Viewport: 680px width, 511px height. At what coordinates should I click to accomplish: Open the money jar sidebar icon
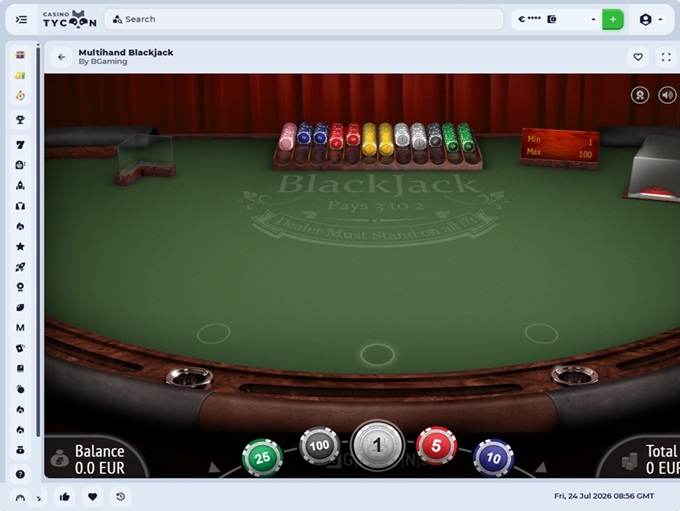pyautogui.click(x=20, y=450)
